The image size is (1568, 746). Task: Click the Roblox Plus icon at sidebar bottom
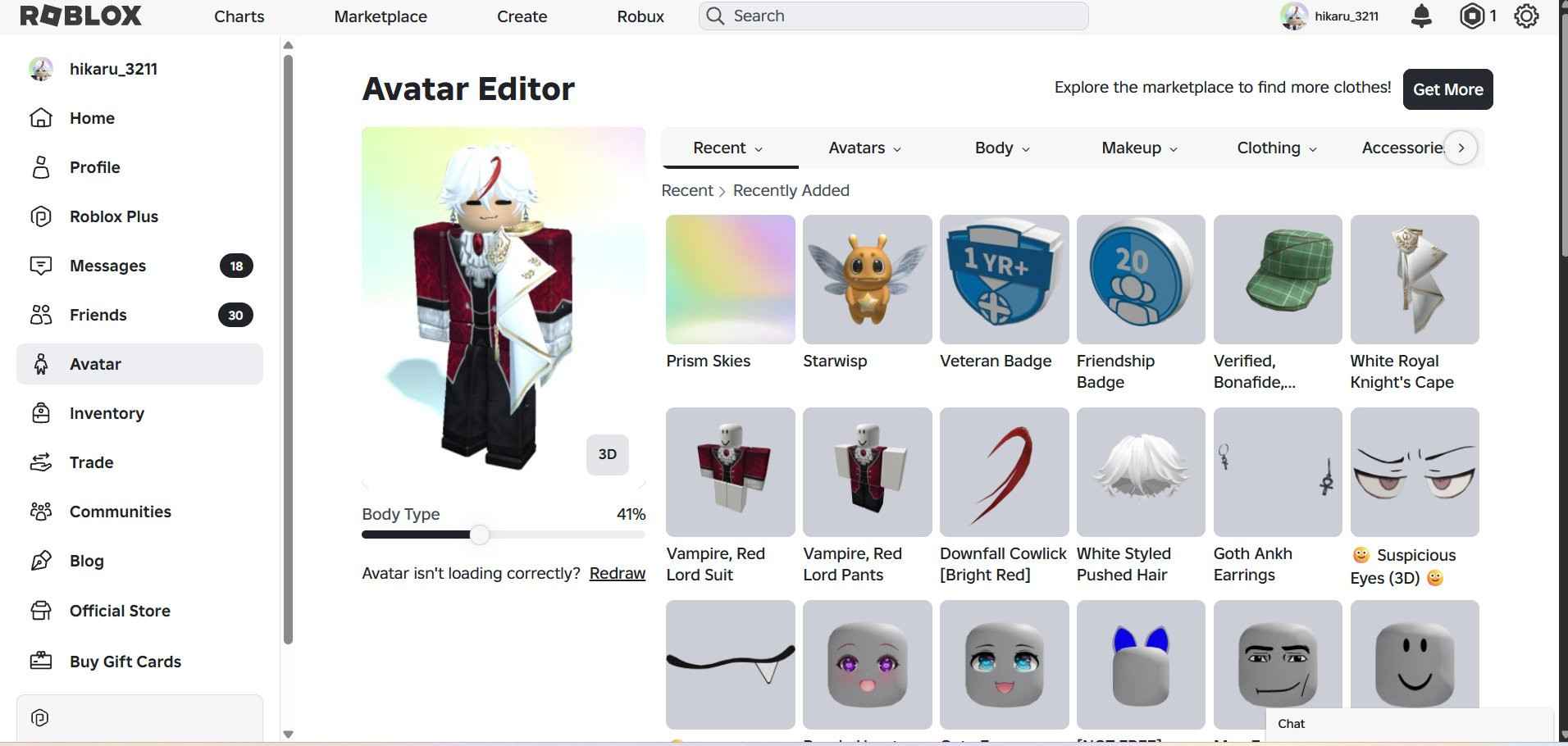pos(40,718)
